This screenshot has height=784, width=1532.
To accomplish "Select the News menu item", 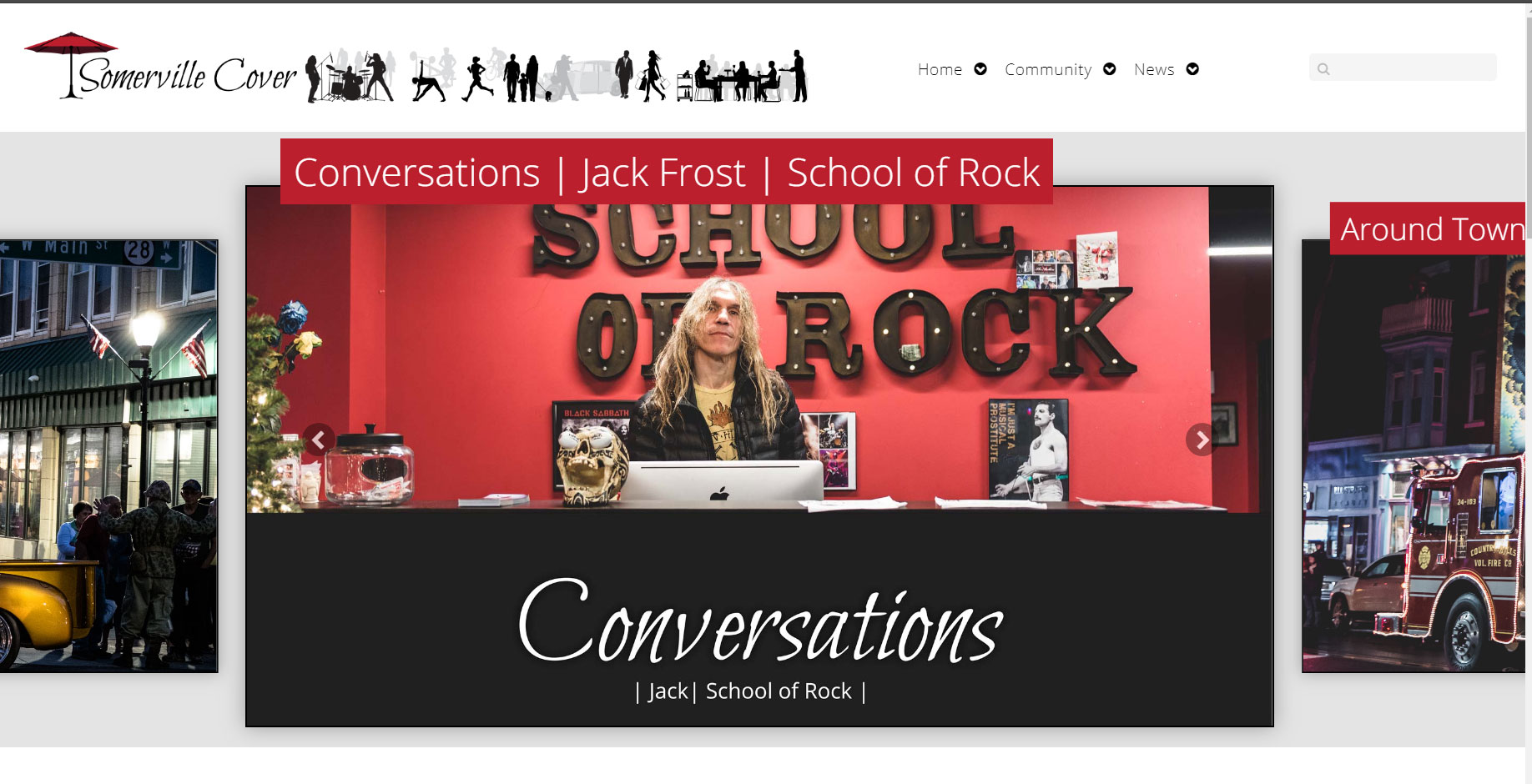I will 1154,69.
